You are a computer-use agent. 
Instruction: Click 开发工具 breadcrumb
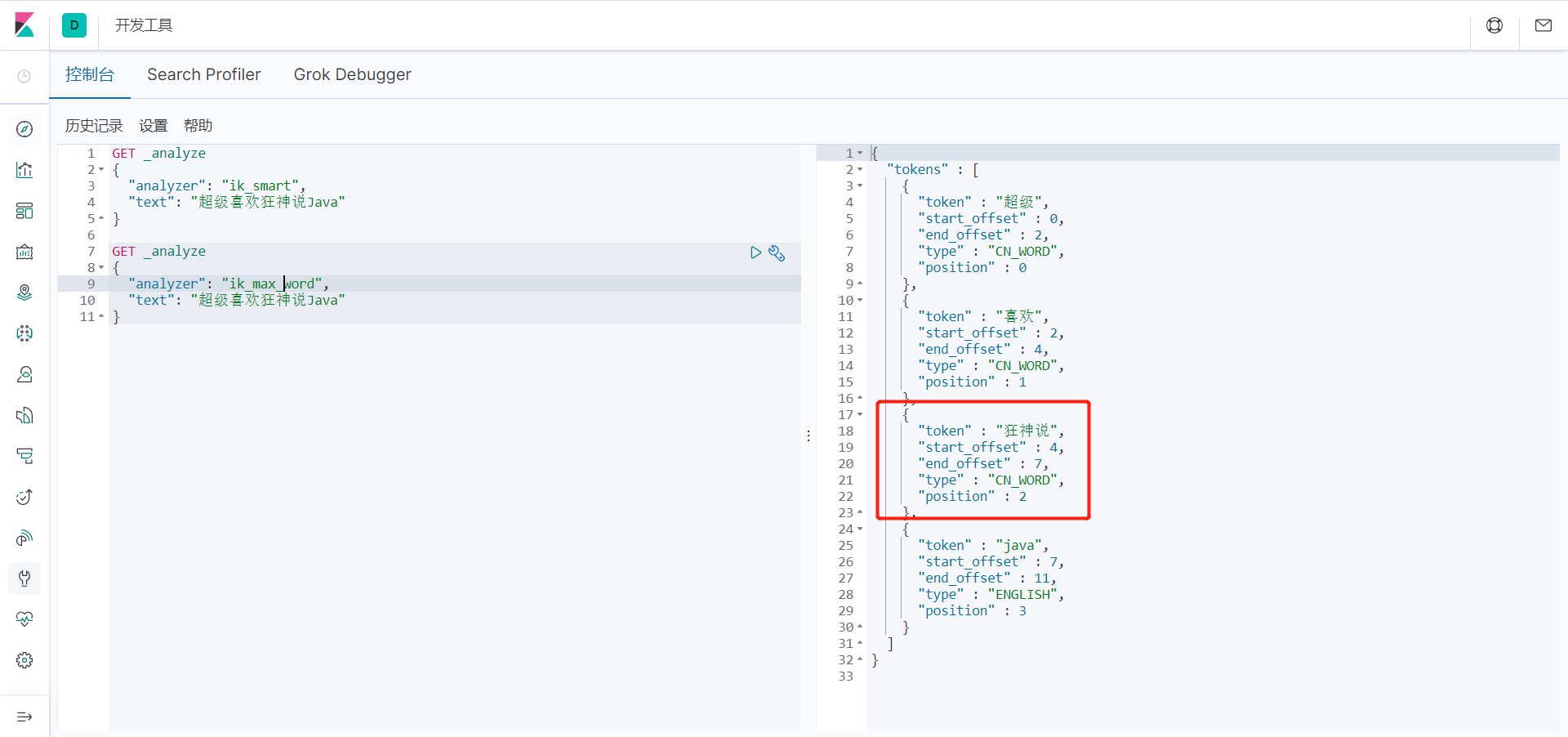pyautogui.click(x=144, y=25)
